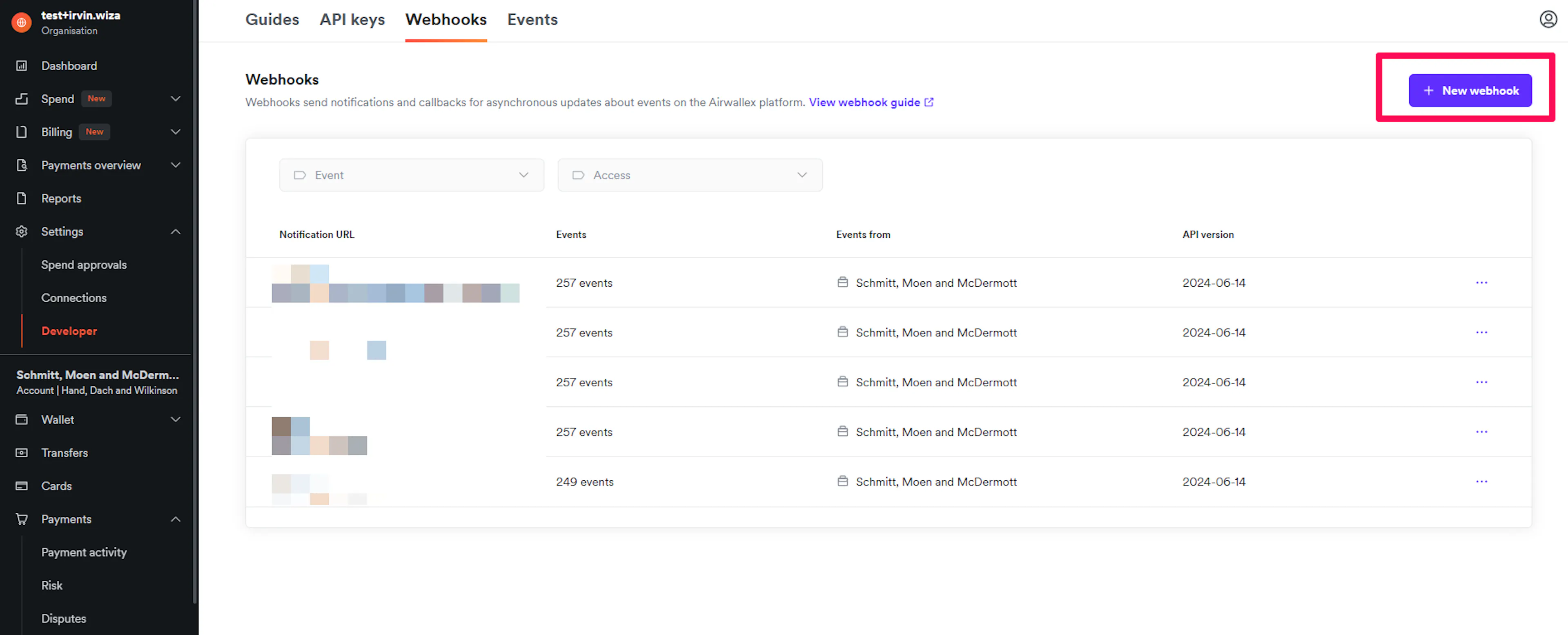The image size is (1568, 635).
Task: Click the Settings gear icon
Action: 22,232
